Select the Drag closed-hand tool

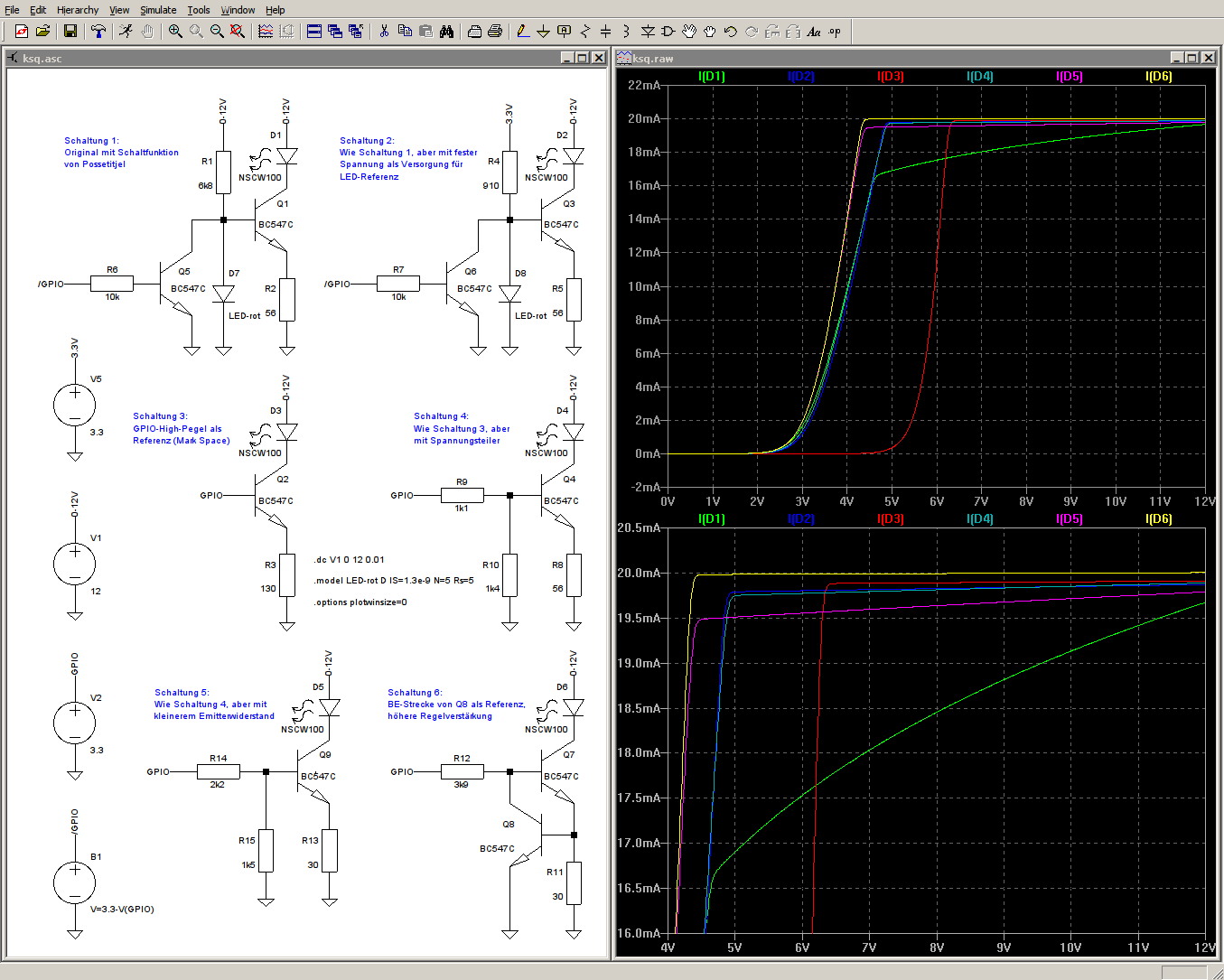[x=710, y=32]
